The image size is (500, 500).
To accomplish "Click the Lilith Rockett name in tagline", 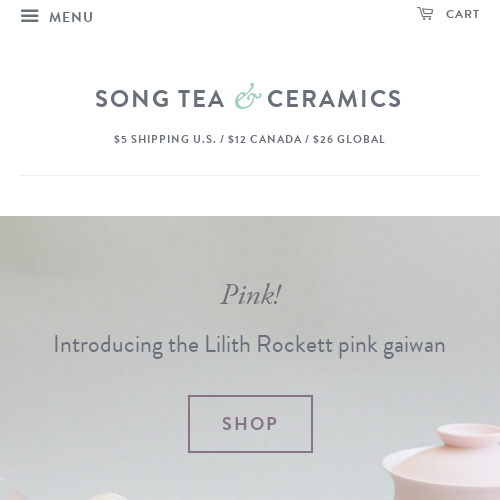I will point(268,344).
